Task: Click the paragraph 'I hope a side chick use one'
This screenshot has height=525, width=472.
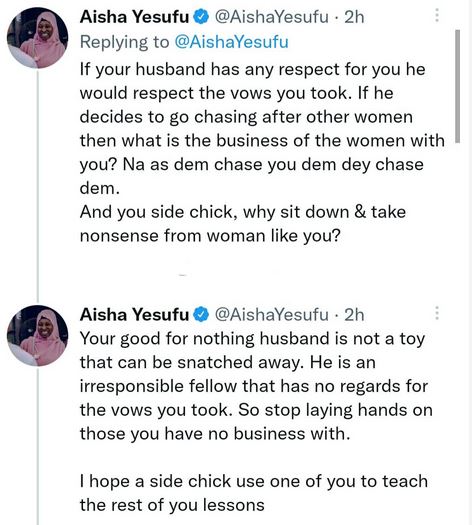Action: (x=254, y=493)
